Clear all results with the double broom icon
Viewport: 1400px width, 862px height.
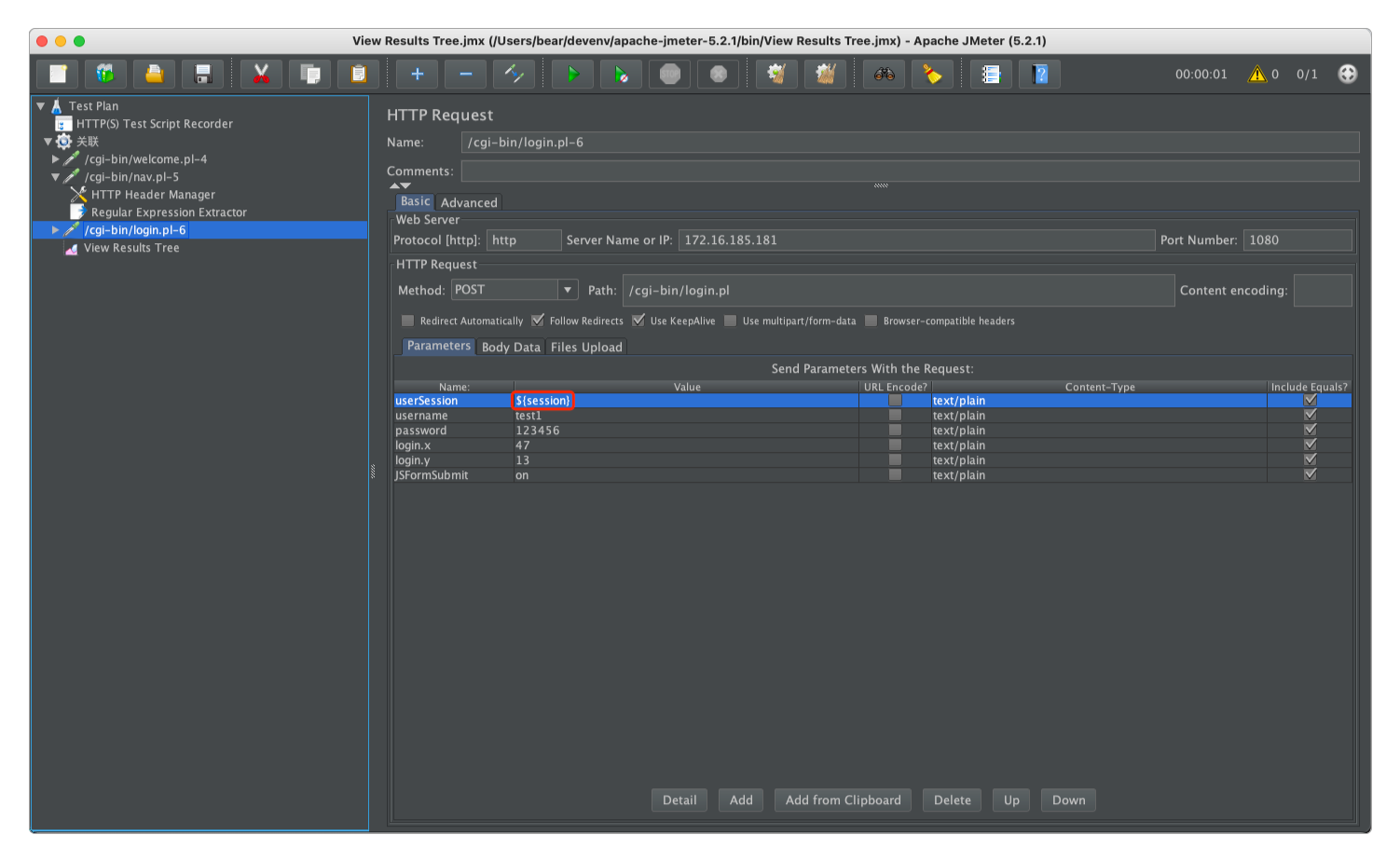pos(825,75)
